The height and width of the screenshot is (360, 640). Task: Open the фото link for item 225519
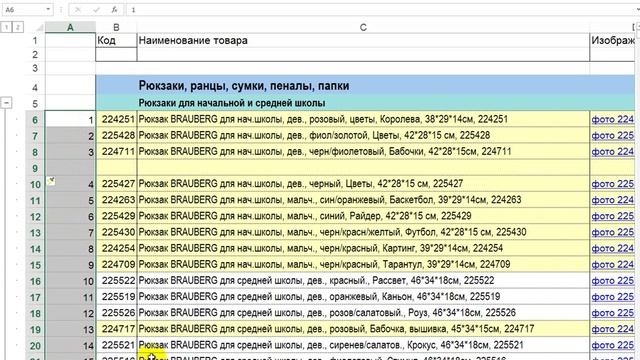[x=613, y=297]
